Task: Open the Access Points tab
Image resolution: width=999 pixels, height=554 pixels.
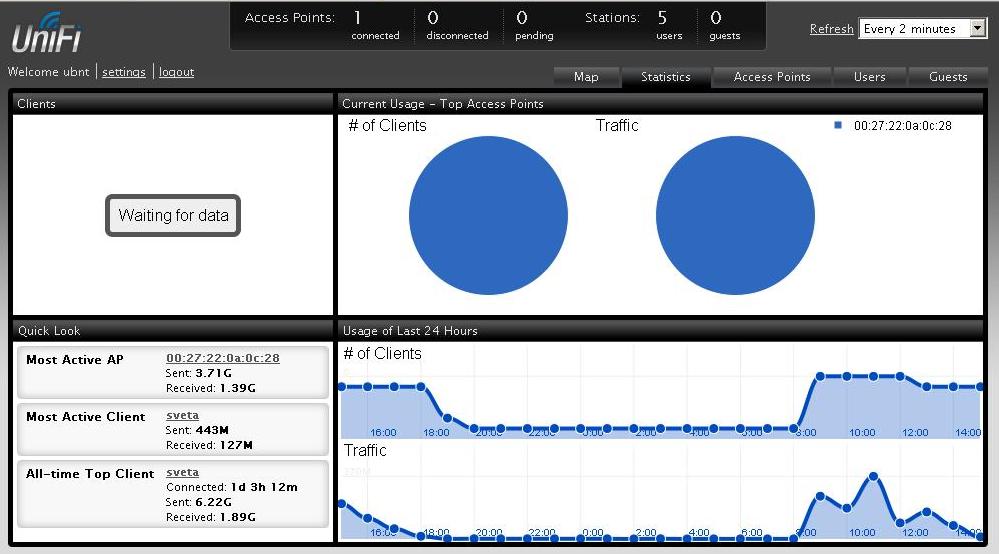Action: point(771,77)
